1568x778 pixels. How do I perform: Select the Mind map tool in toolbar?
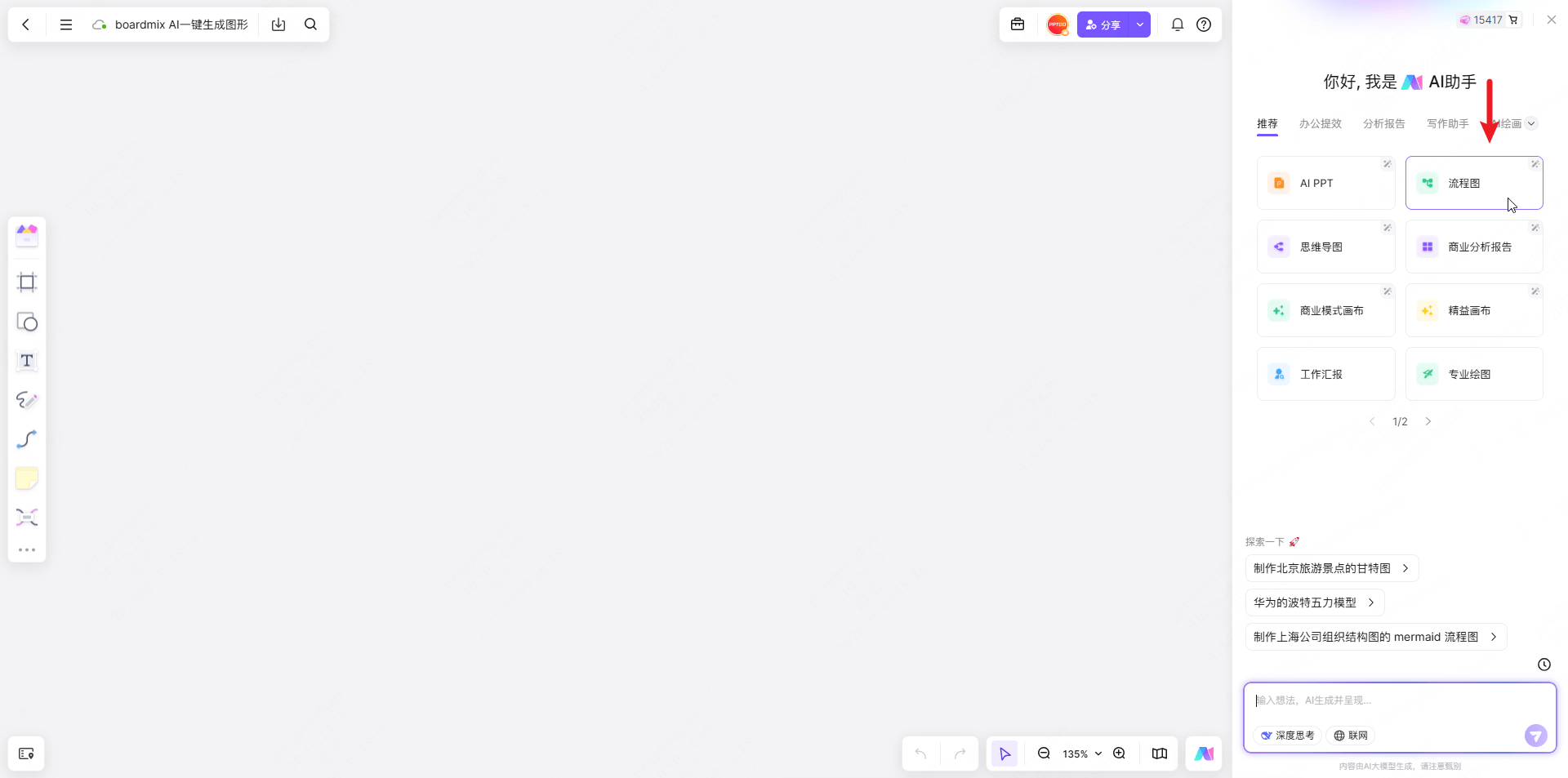[x=27, y=518]
